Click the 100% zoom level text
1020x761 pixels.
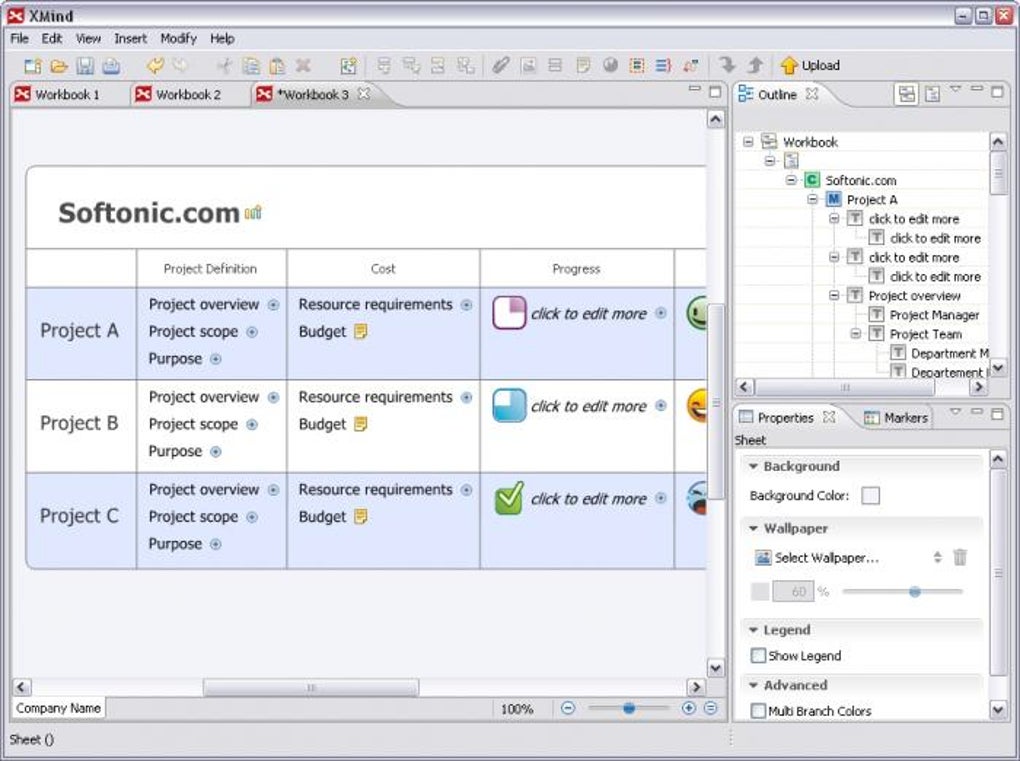[517, 708]
